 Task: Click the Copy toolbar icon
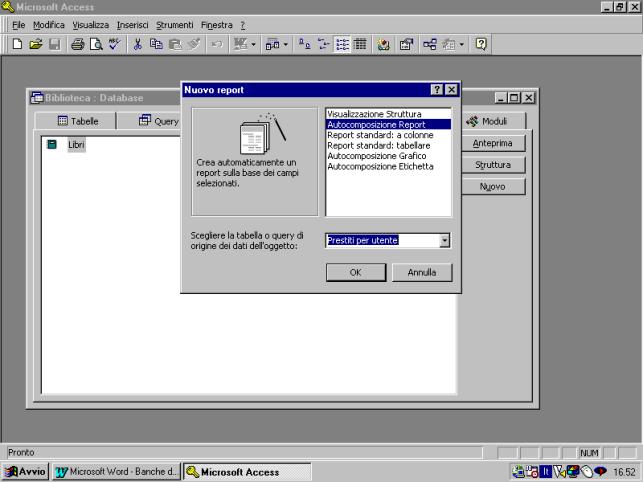click(x=156, y=44)
